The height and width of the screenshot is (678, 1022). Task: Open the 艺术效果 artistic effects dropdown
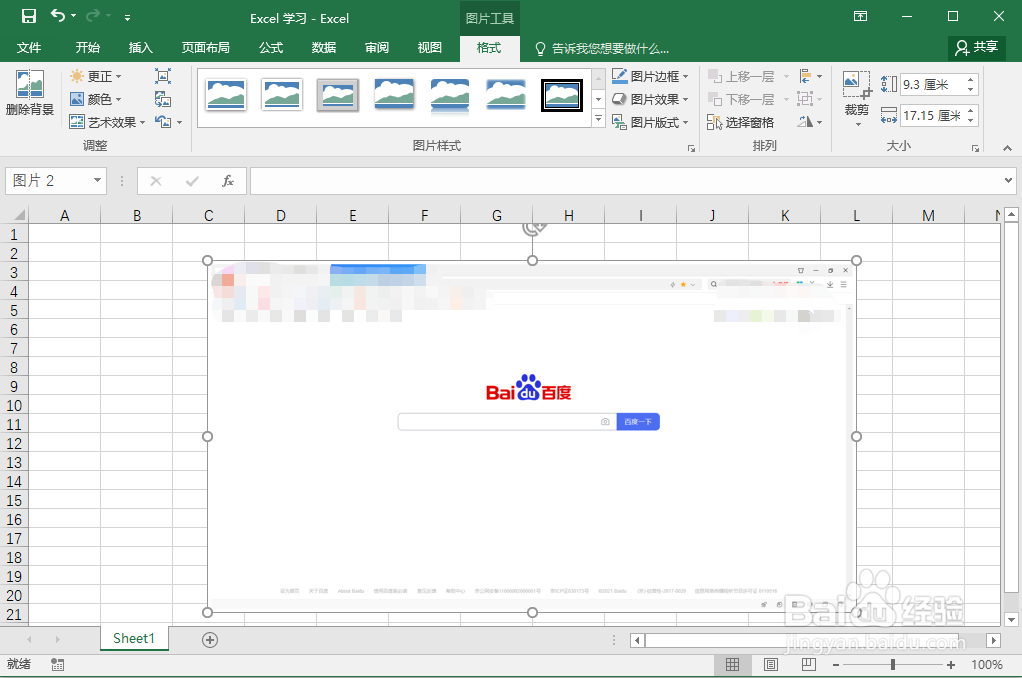point(107,122)
